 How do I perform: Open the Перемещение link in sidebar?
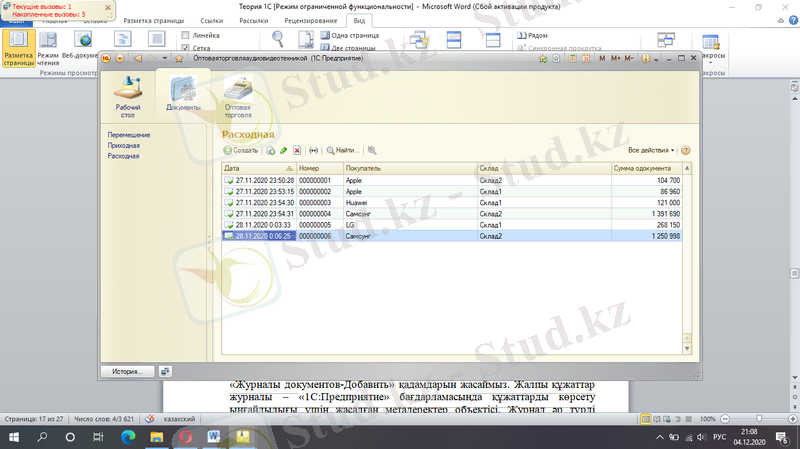129,135
